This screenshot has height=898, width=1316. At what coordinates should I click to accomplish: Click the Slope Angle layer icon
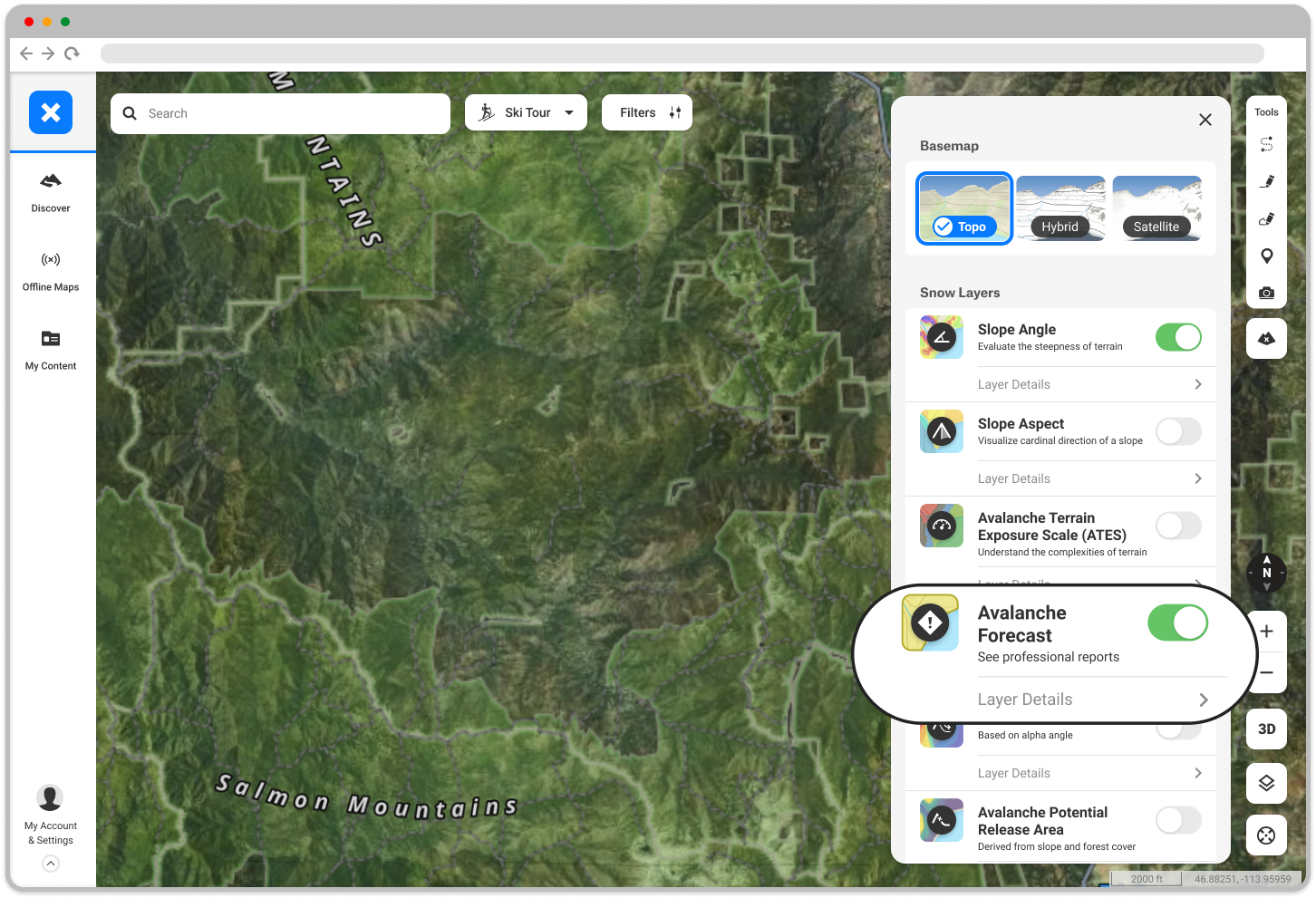coord(942,337)
